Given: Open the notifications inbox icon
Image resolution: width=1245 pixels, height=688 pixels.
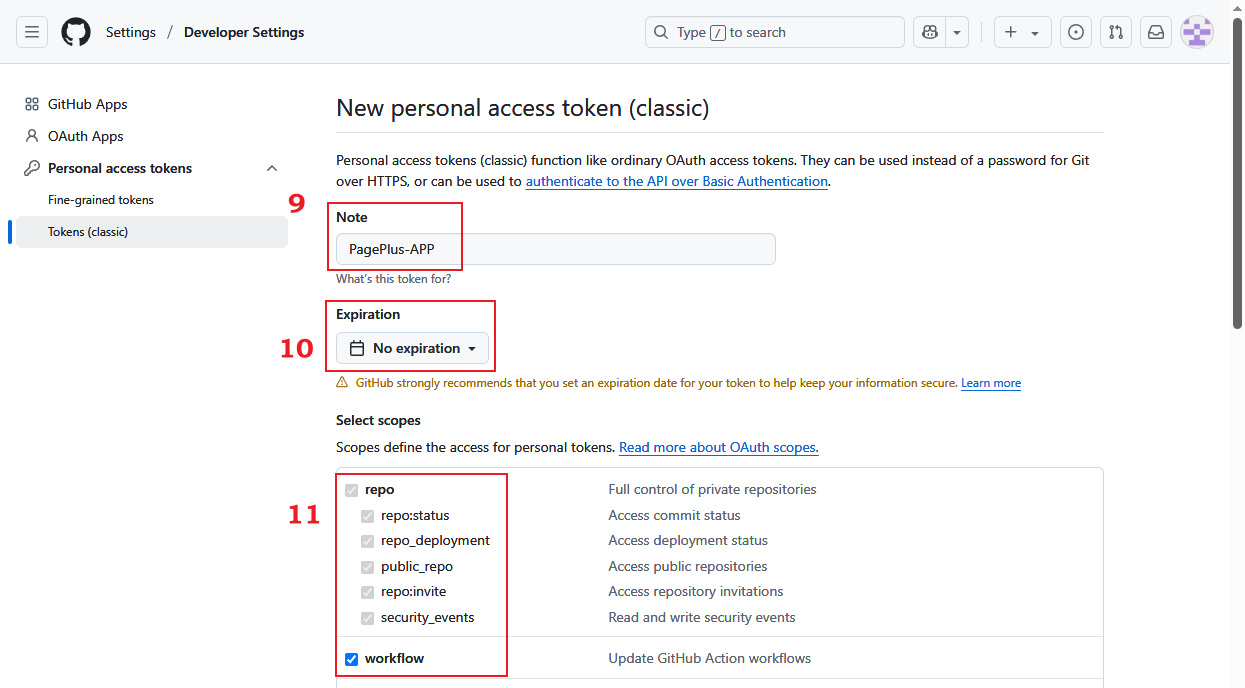Looking at the screenshot, I should click(x=1156, y=32).
